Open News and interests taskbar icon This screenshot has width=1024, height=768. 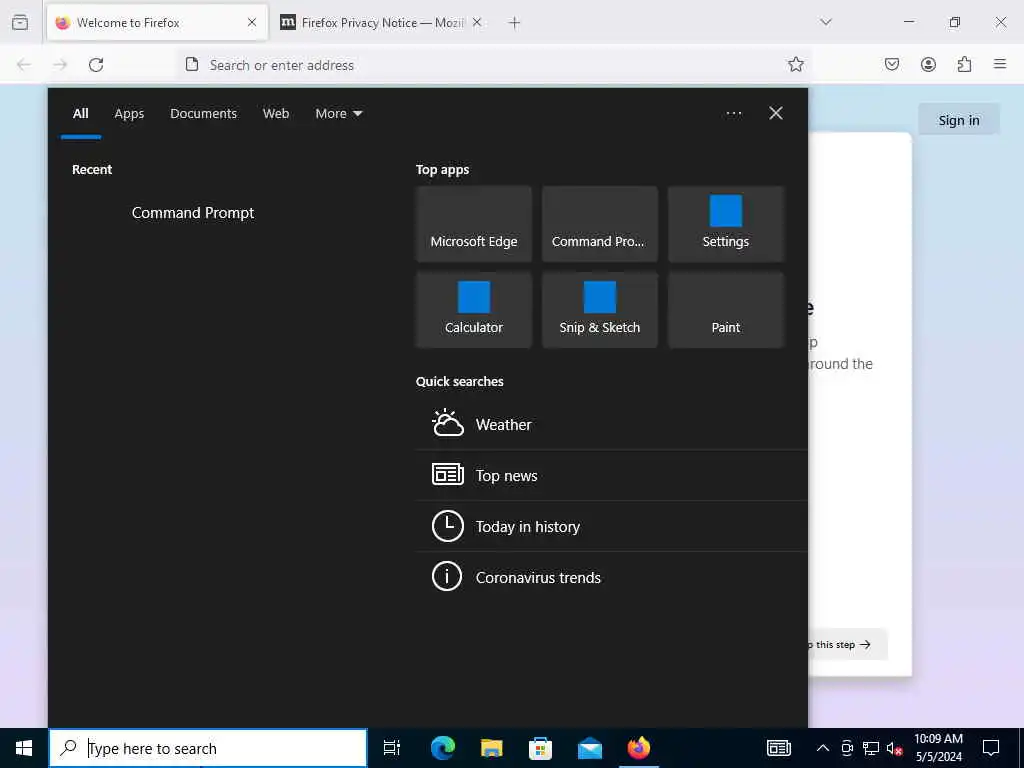[x=778, y=748]
